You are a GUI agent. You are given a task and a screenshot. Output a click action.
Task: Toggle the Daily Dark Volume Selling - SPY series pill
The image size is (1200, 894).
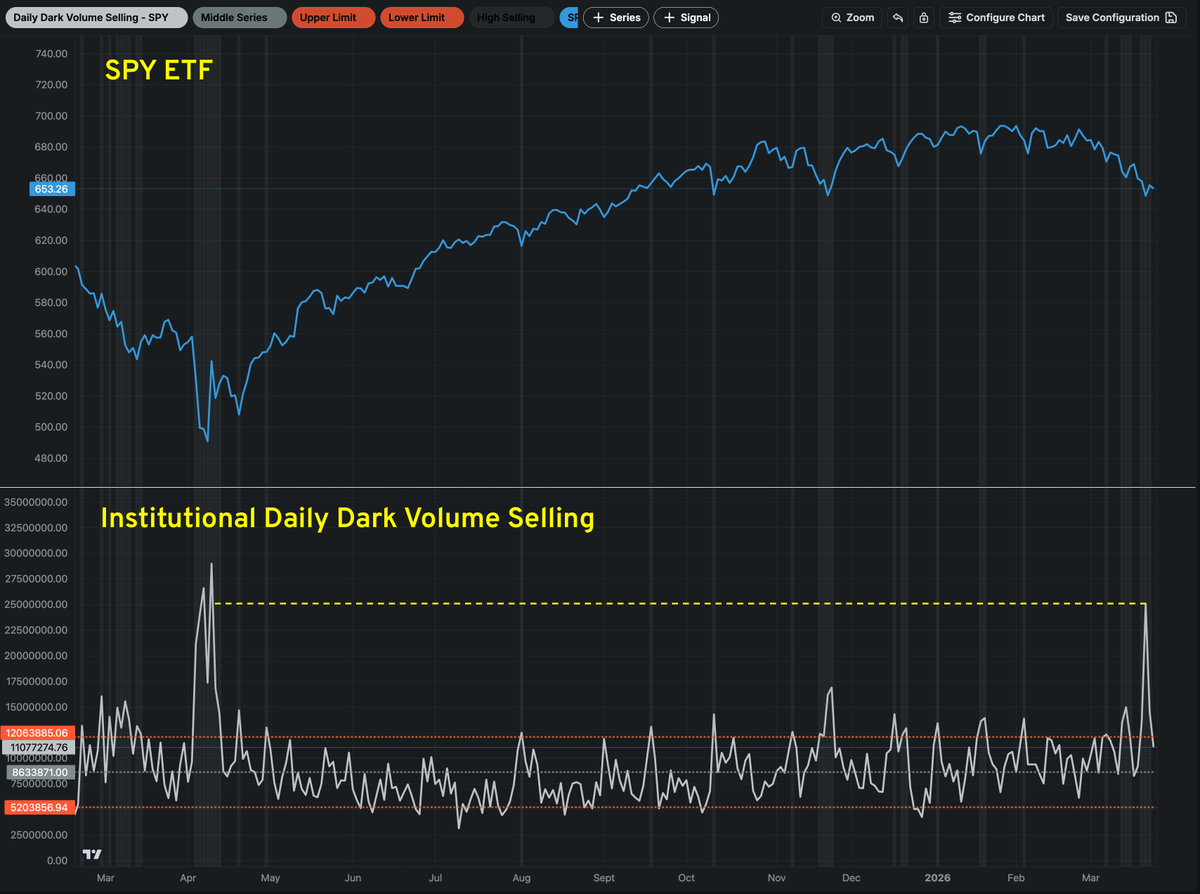coord(95,18)
